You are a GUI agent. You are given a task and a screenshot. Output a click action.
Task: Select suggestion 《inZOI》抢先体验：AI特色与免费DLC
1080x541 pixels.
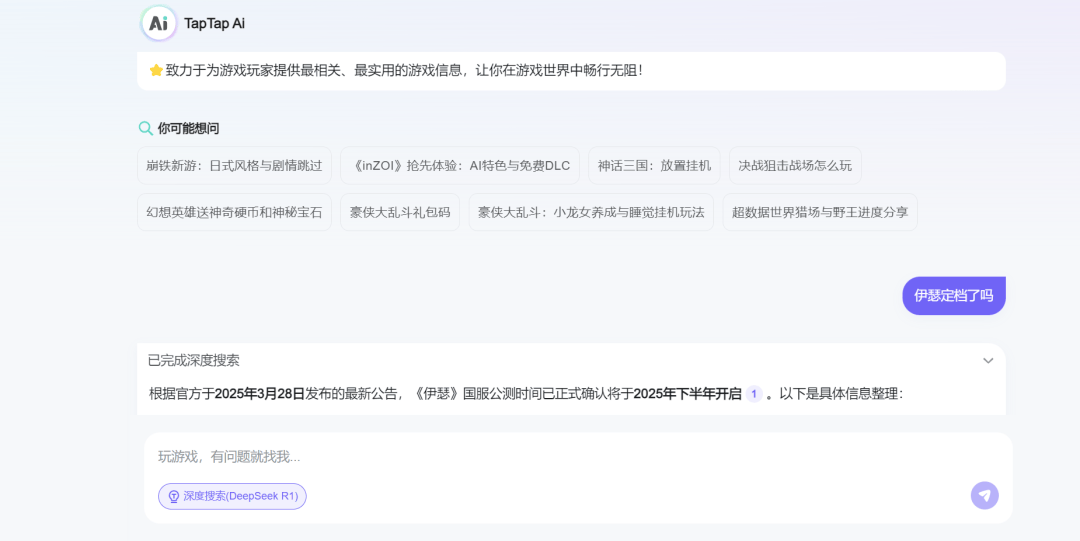[x=460, y=165]
